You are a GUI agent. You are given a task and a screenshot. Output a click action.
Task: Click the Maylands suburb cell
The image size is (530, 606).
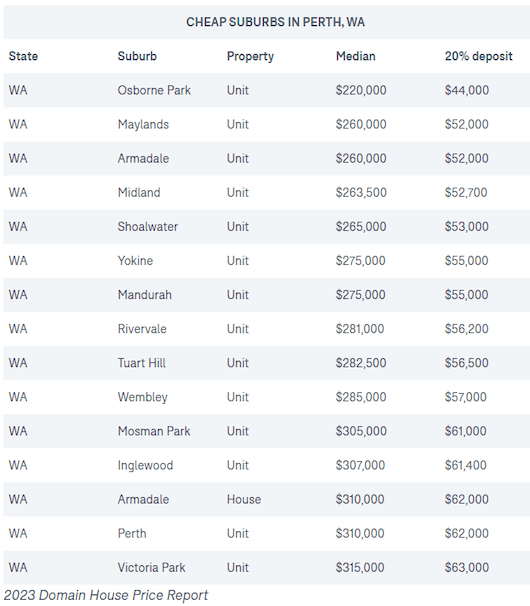click(x=143, y=124)
